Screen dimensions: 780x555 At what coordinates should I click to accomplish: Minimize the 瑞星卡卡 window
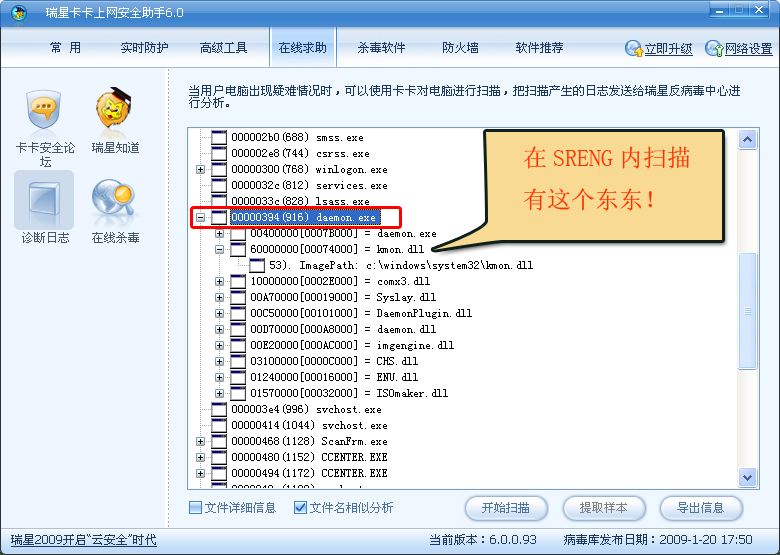click(720, 10)
